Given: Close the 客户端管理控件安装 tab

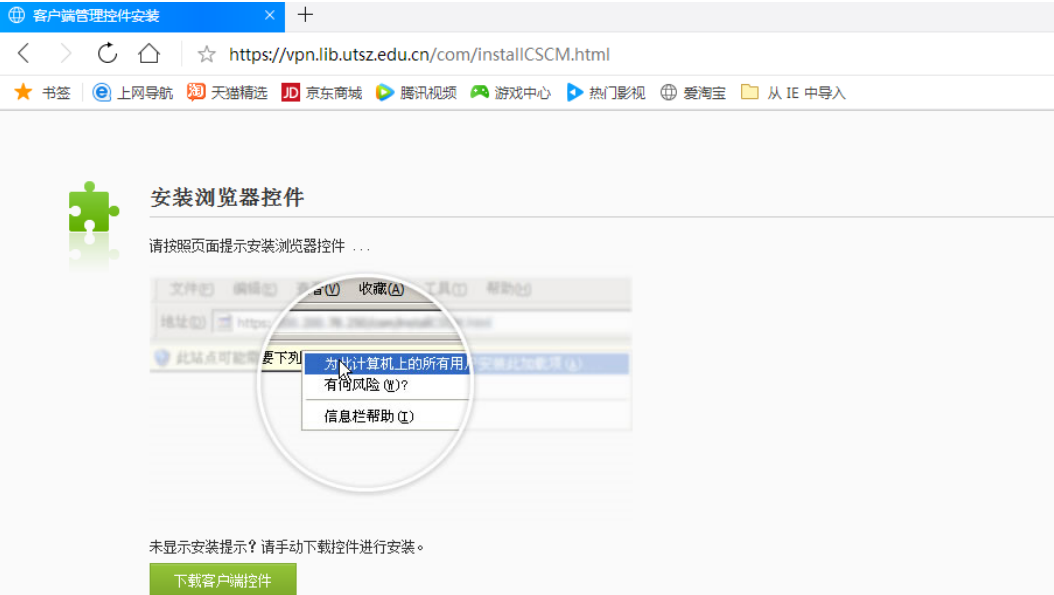Looking at the screenshot, I should (270, 16).
